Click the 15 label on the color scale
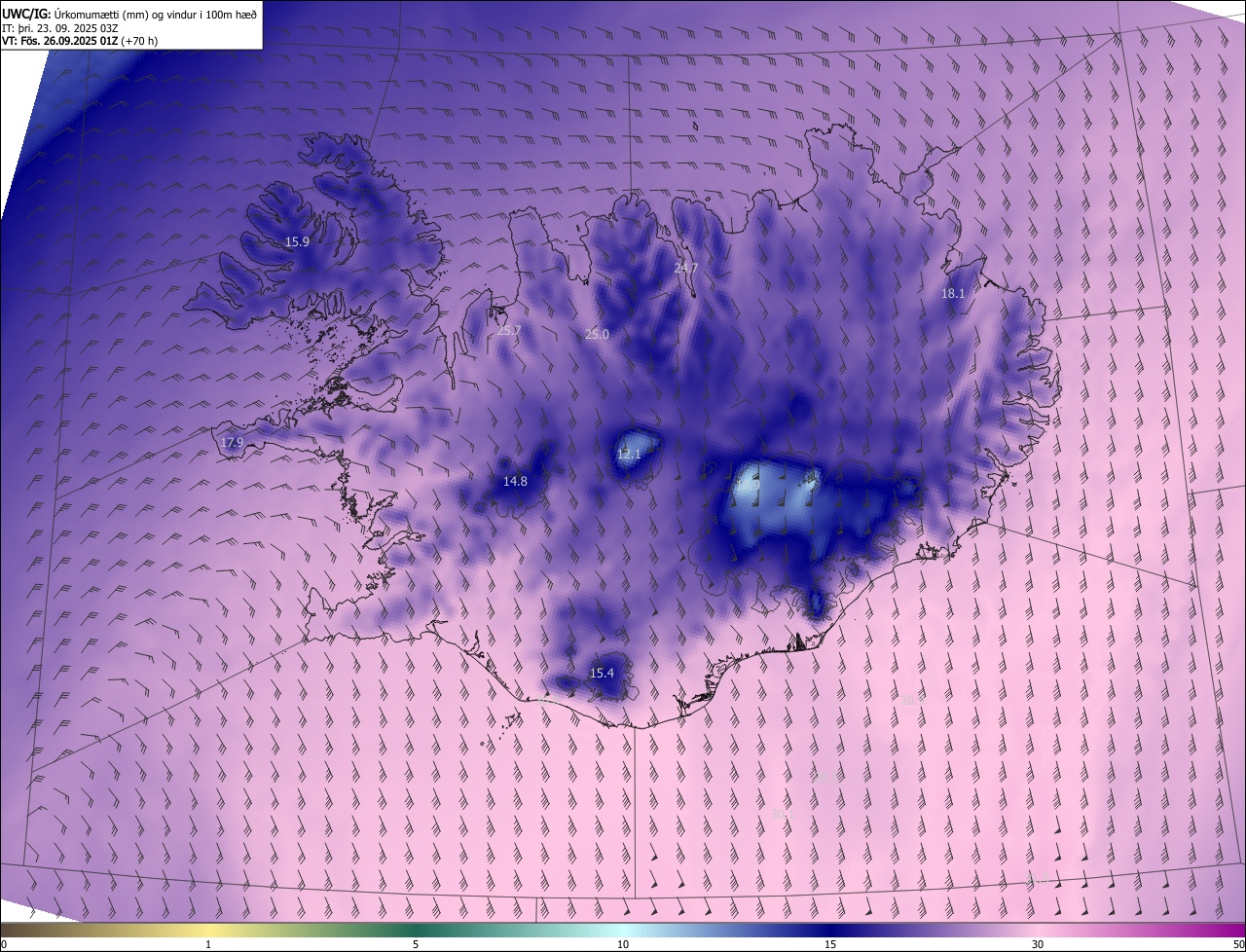Viewport: 1246px width, 952px height. point(830,944)
